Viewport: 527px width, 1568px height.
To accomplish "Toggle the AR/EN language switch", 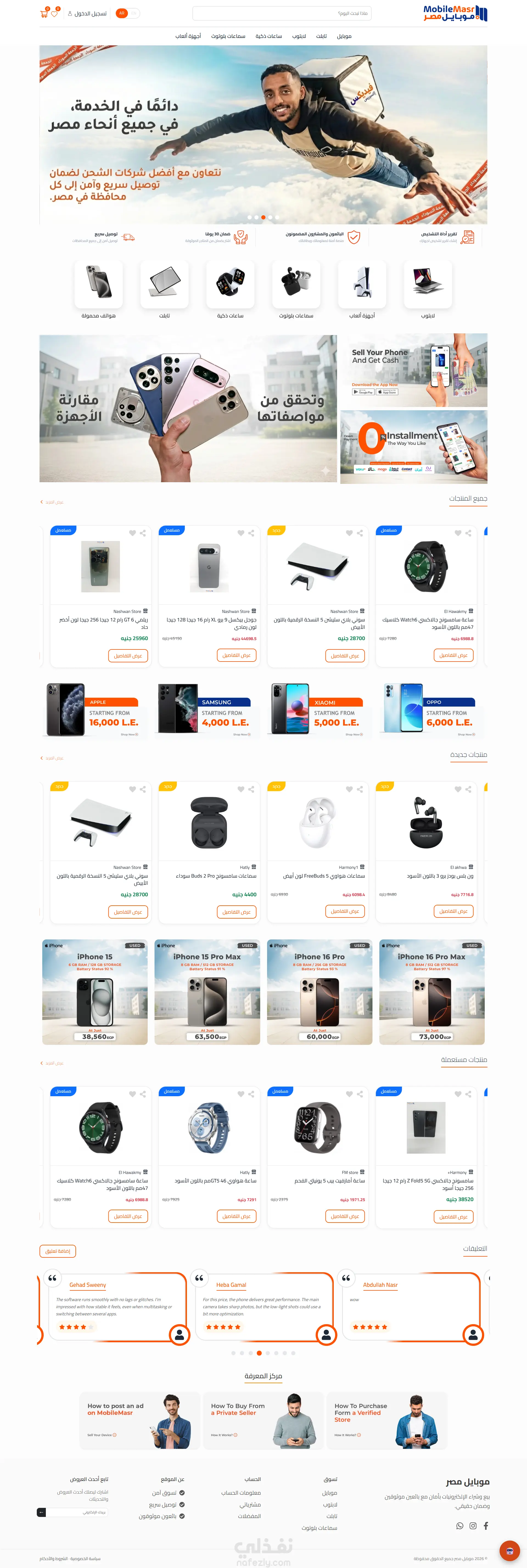I will point(127,13).
